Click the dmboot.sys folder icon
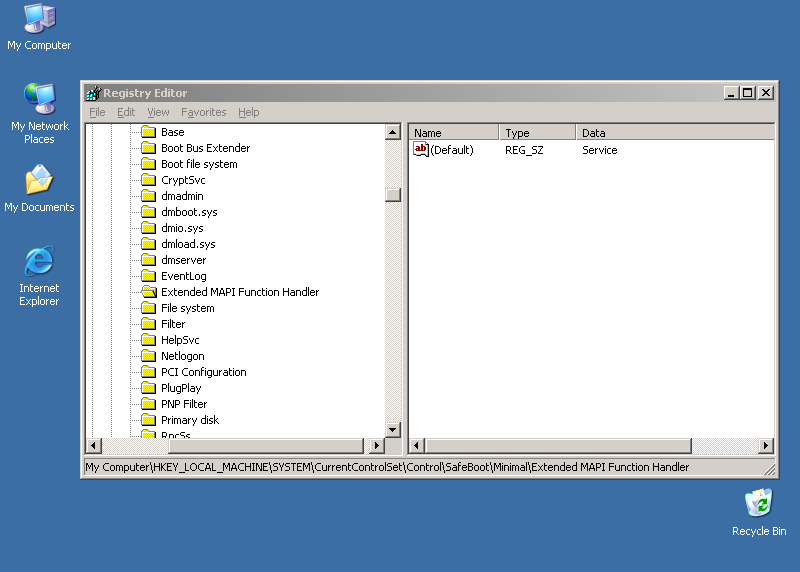Screen dimensions: 800x572 148,212
